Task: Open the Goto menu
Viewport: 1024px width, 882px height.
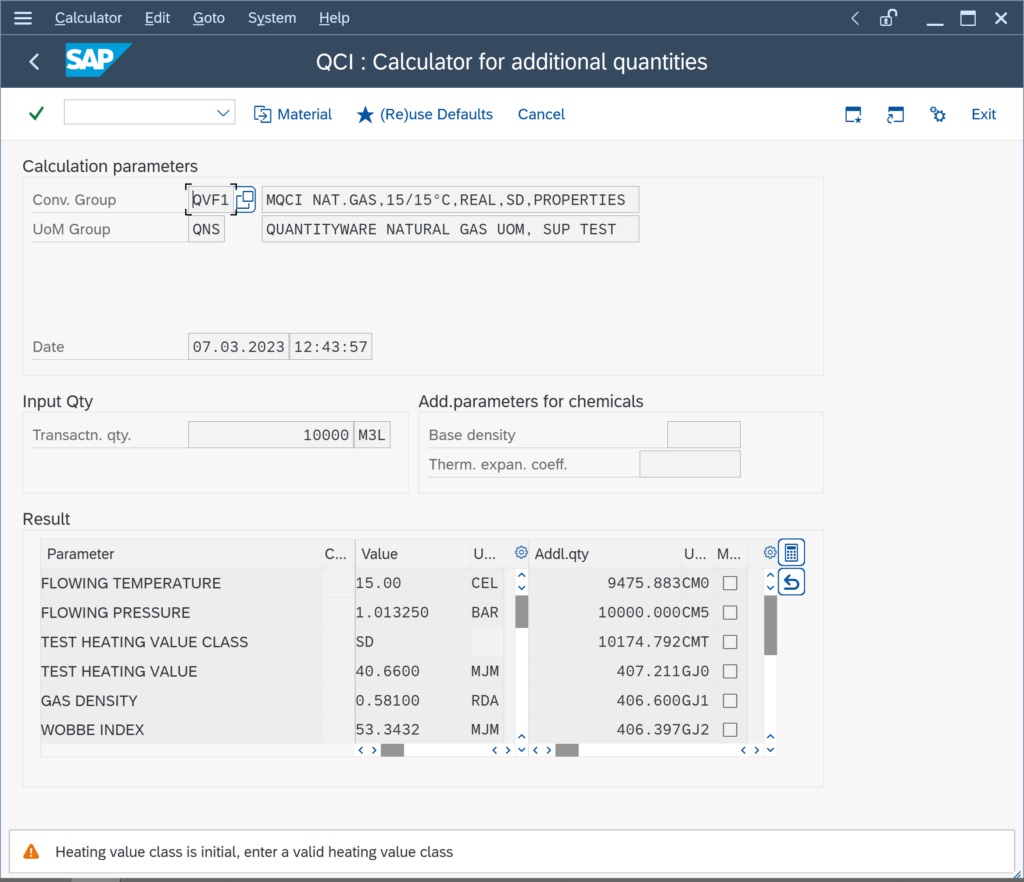Action: (208, 18)
